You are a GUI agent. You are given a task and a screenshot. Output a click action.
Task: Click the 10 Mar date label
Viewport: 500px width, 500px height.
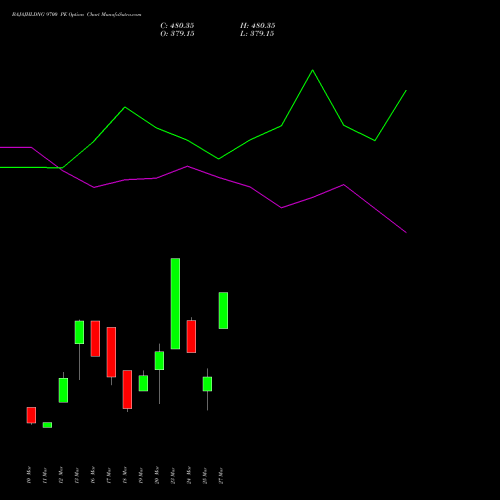click(x=29, y=475)
